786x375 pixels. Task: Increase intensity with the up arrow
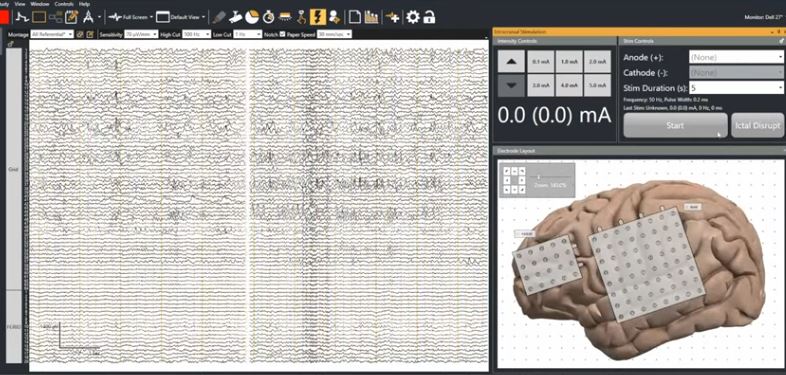coord(511,61)
